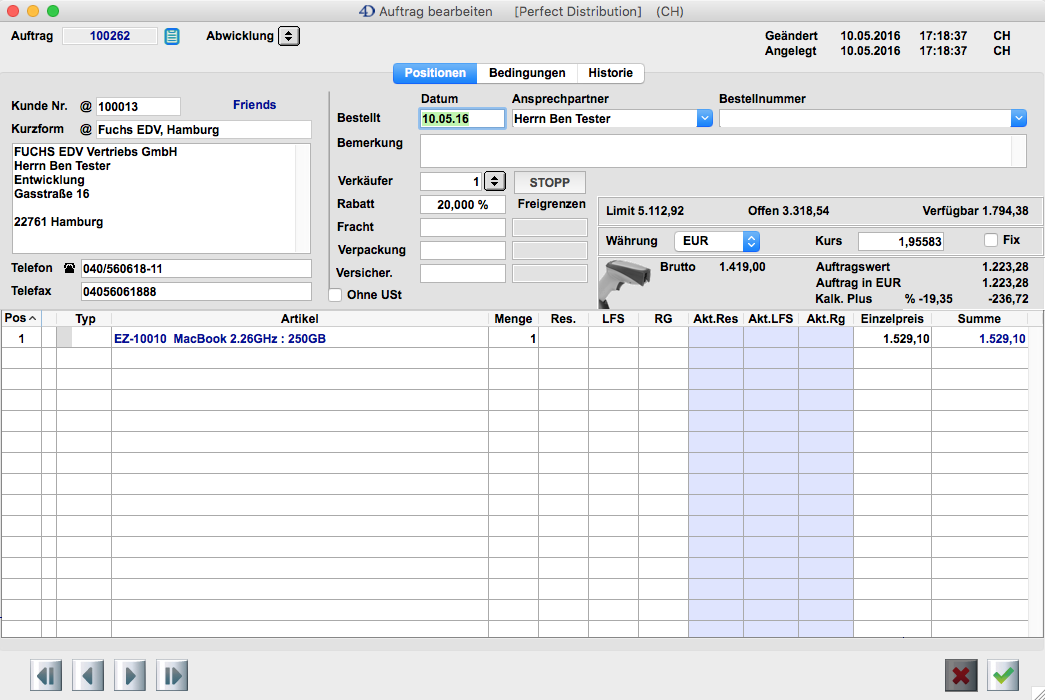The height and width of the screenshot is (700, 1045).
Task: Open the Abwicklung popup menu
Action: coord(288,36)
